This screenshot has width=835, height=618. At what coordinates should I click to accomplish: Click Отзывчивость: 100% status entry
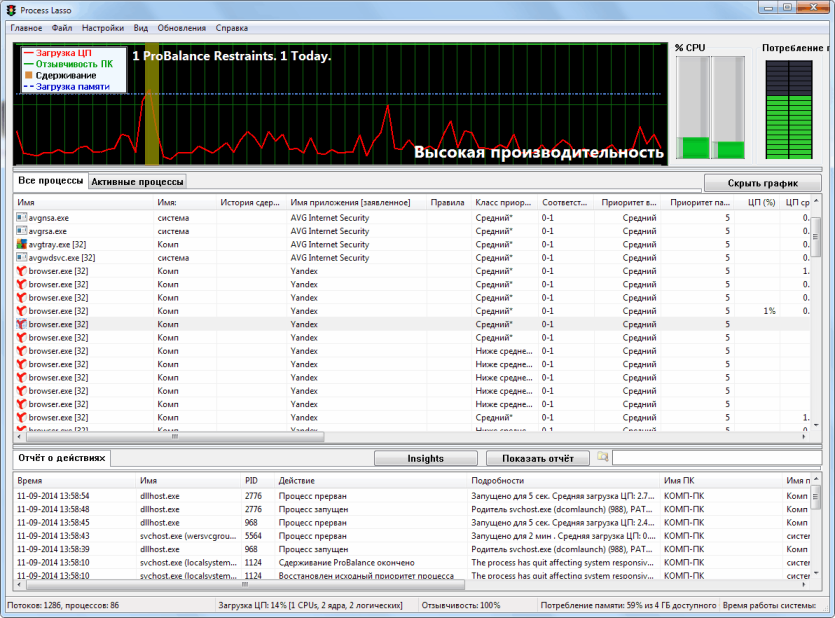[x=461, y=605]
